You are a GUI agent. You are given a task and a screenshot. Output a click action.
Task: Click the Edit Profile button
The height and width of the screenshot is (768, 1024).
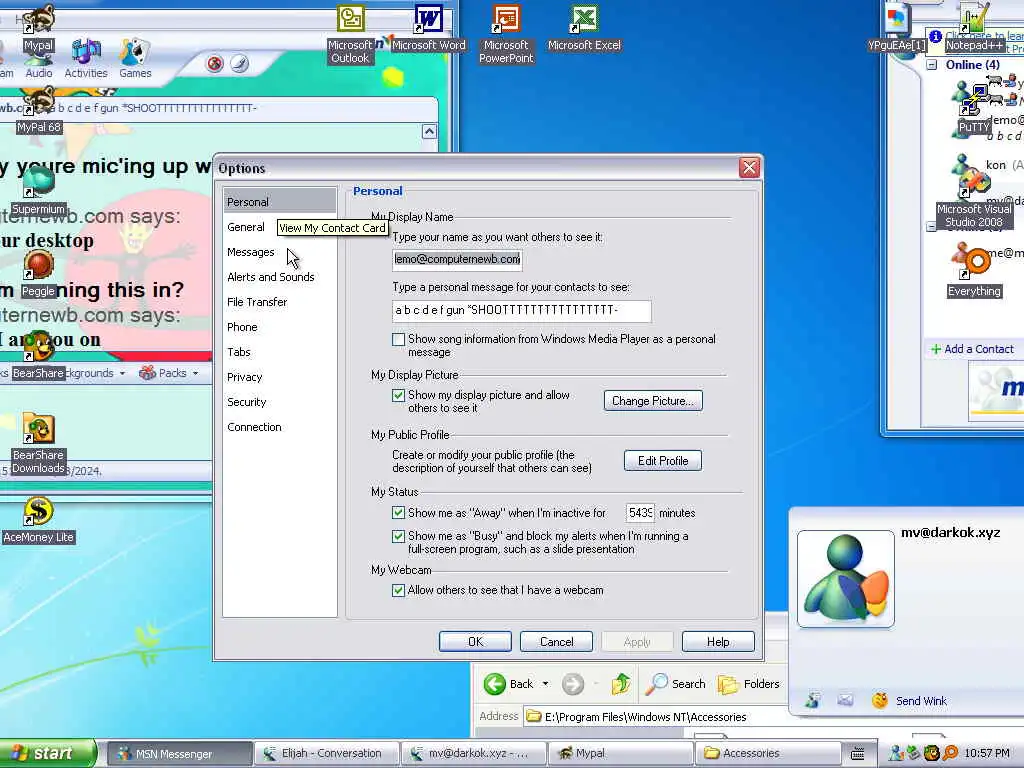[663, 460]
